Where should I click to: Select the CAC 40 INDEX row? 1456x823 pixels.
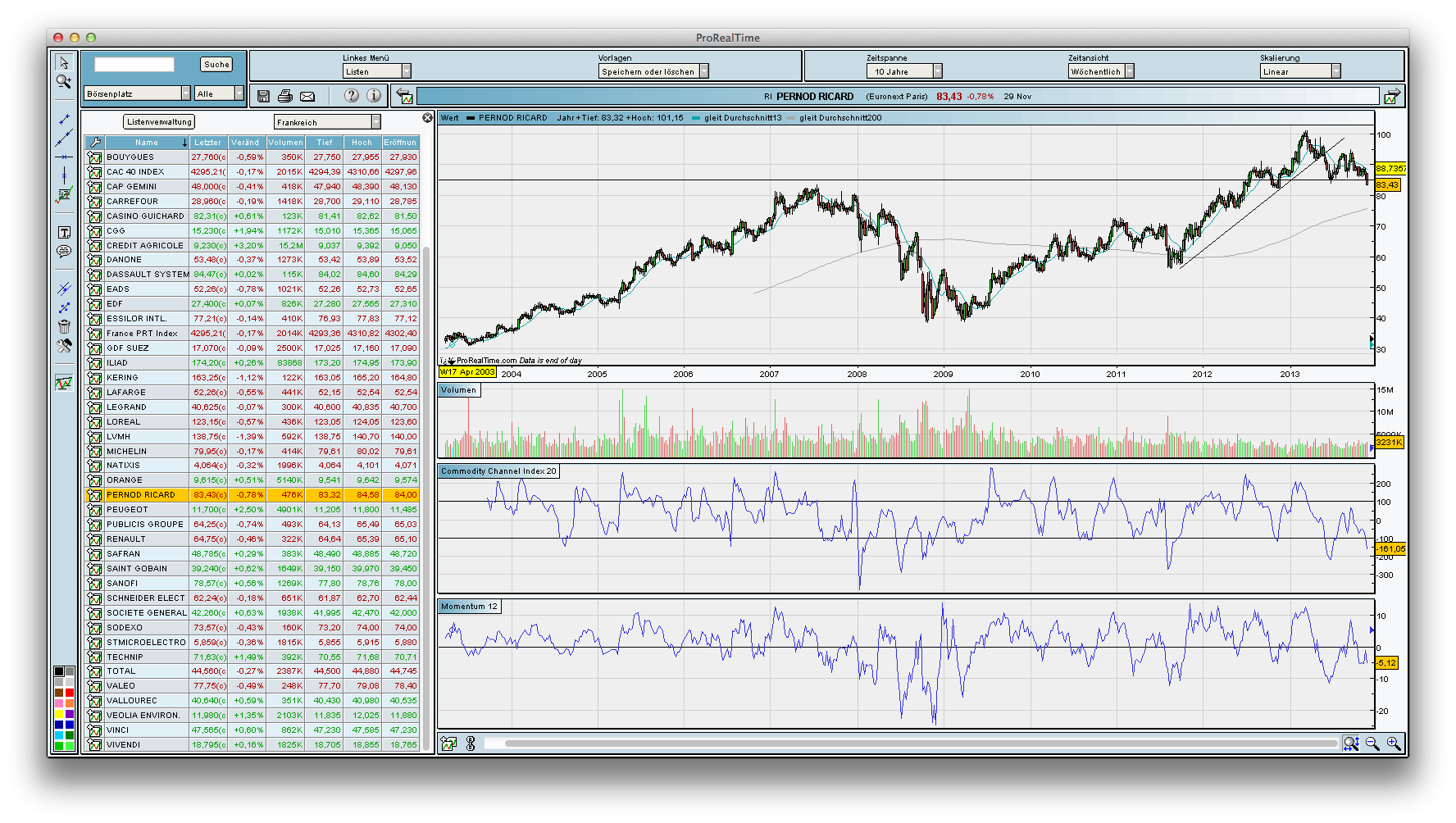click(252, 172)
